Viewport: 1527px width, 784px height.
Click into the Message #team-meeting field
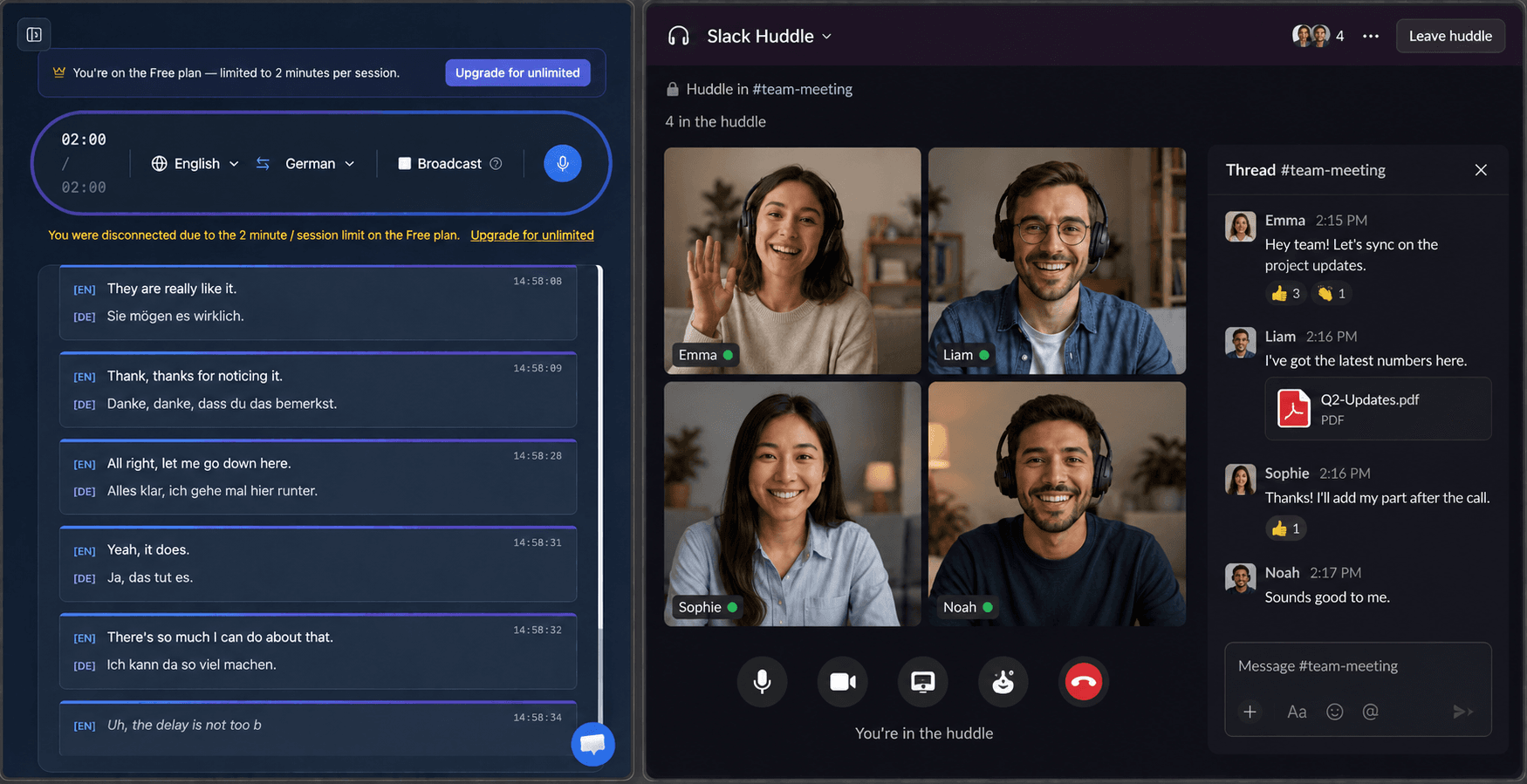click(1358, 666)
